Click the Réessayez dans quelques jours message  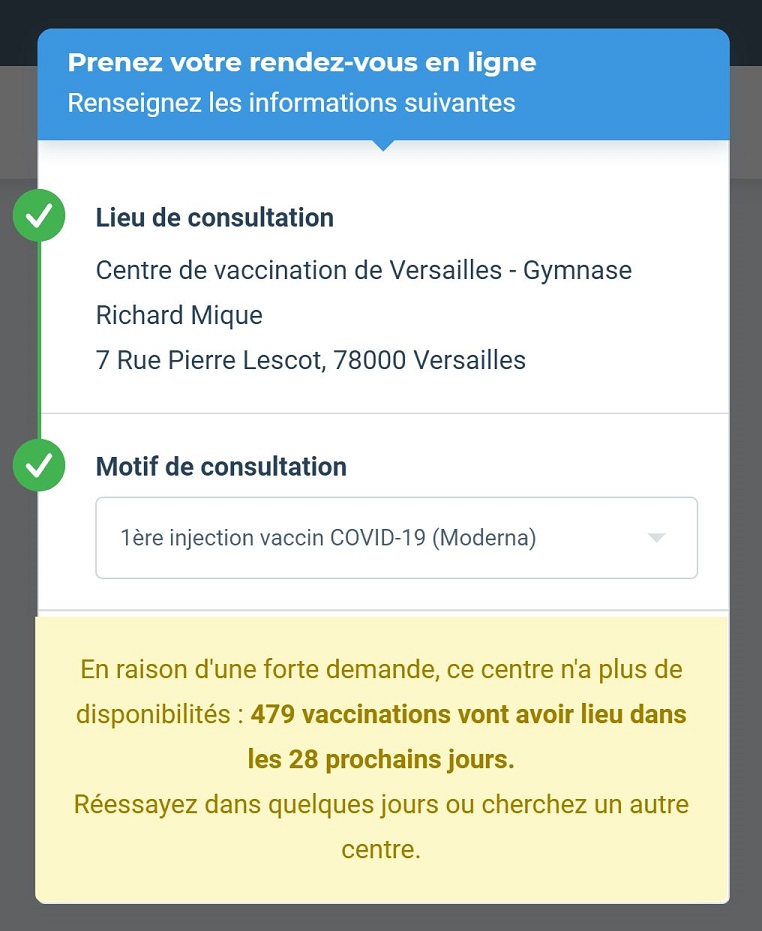point(381,827)
